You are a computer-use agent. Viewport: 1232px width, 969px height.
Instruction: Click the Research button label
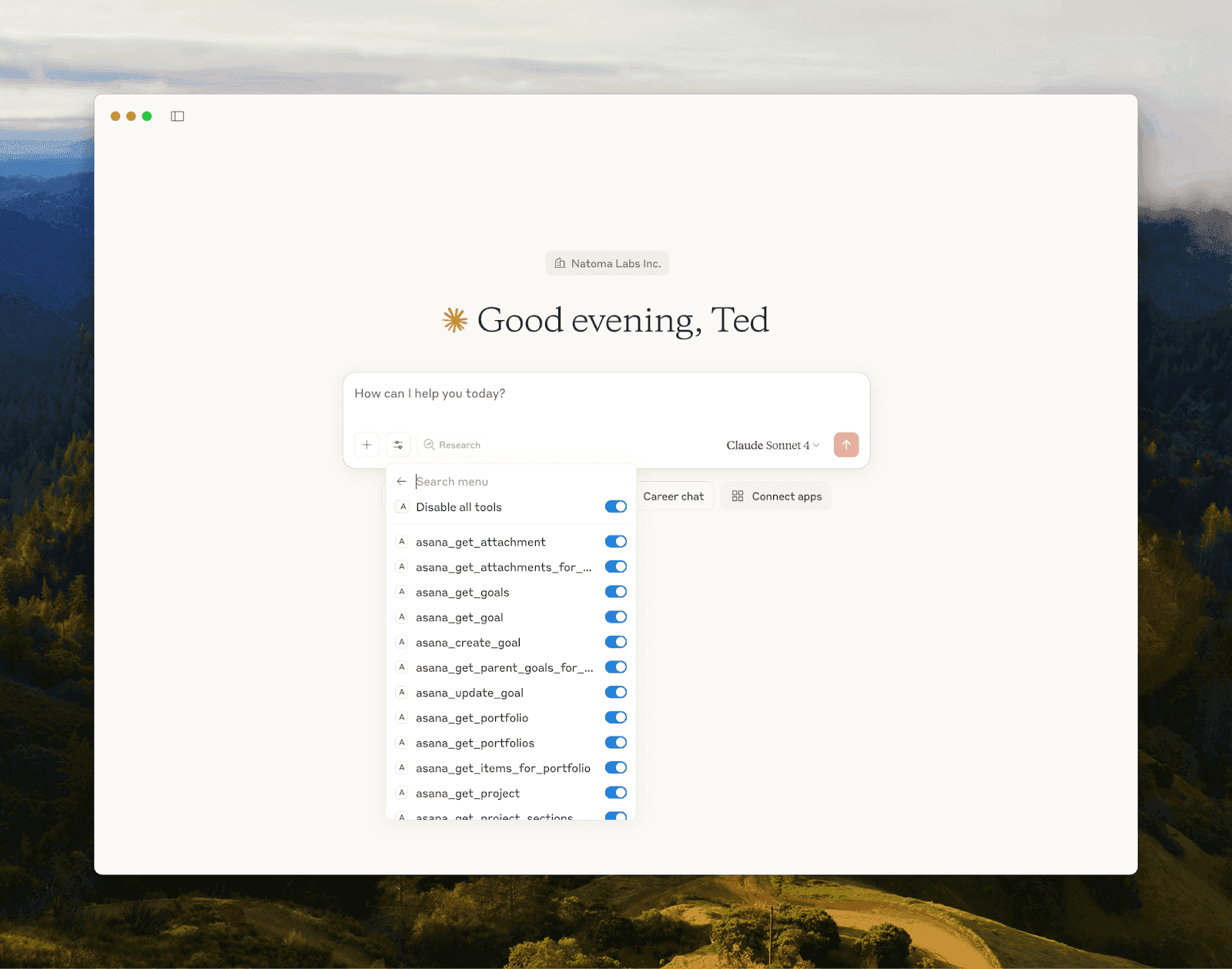[x=460, y=445]
